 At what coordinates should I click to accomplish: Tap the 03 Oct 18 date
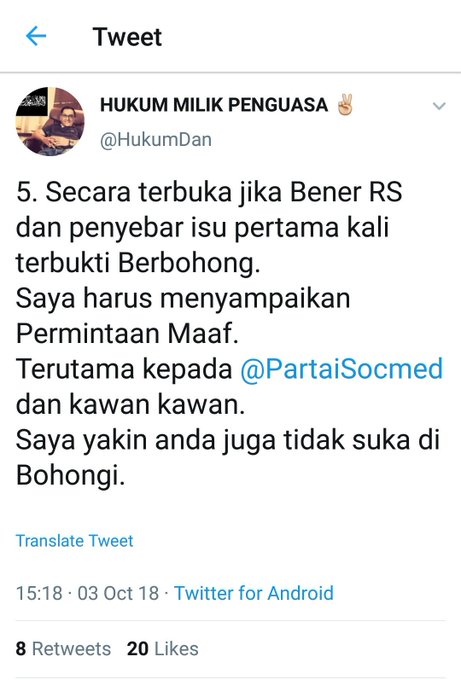click(x=118, y=593)
